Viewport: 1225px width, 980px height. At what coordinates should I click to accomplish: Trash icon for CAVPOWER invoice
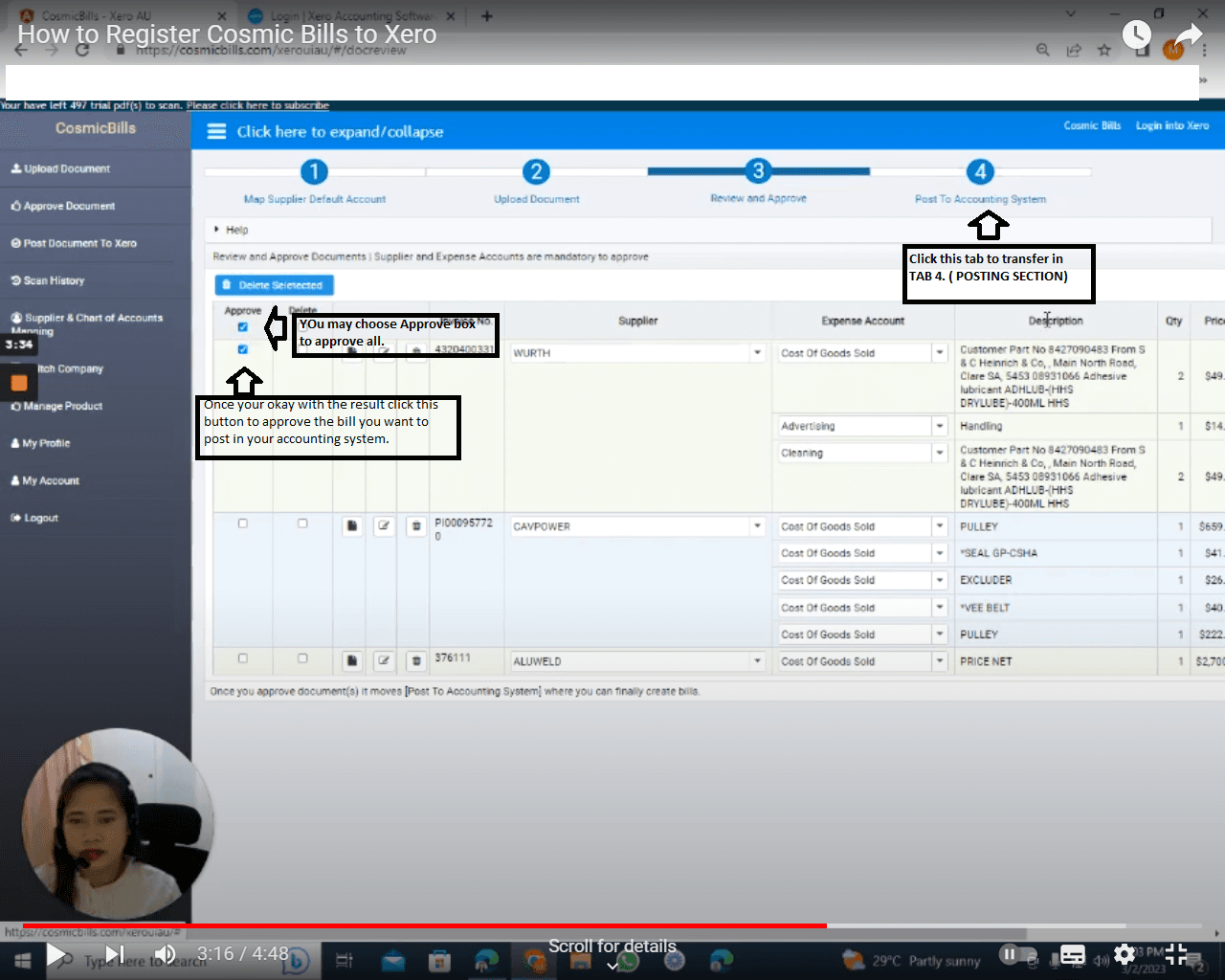[415, 525]
